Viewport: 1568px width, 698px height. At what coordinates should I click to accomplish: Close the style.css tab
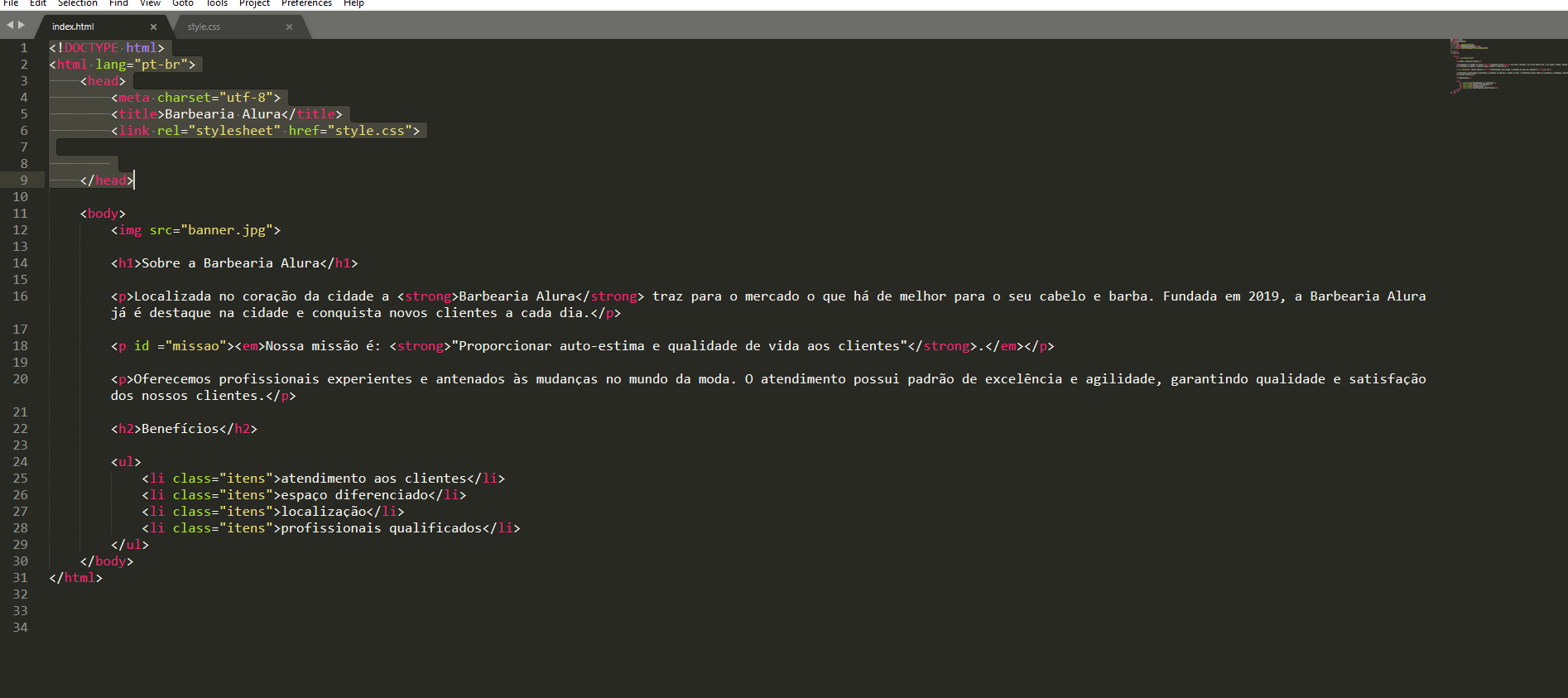coord(289,26)
